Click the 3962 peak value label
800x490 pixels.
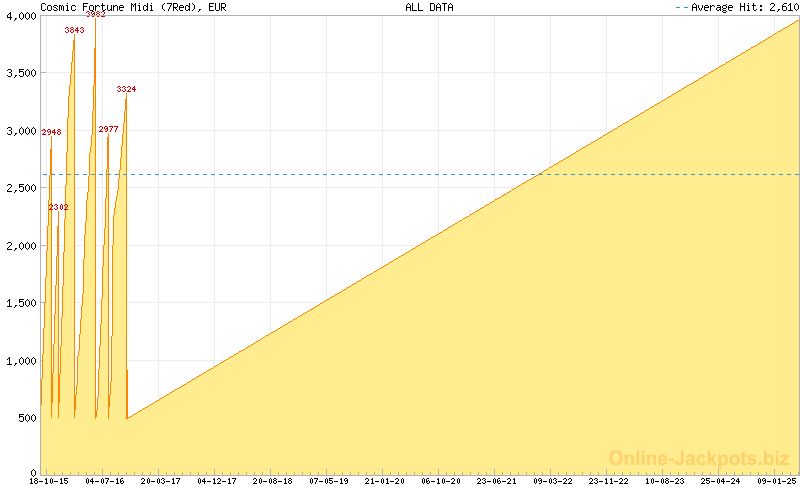click(96, 14)
